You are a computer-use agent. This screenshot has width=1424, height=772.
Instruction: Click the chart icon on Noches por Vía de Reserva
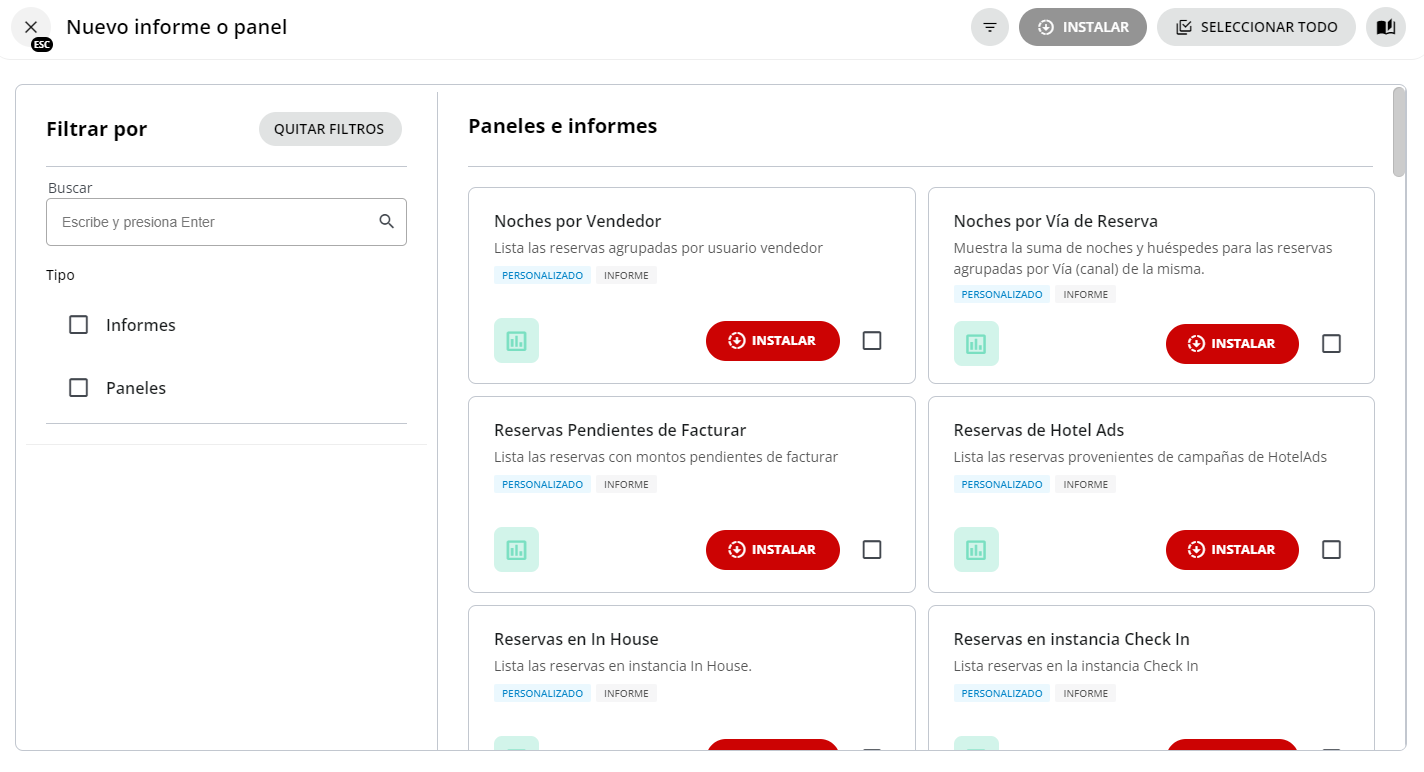click(976, 343)
